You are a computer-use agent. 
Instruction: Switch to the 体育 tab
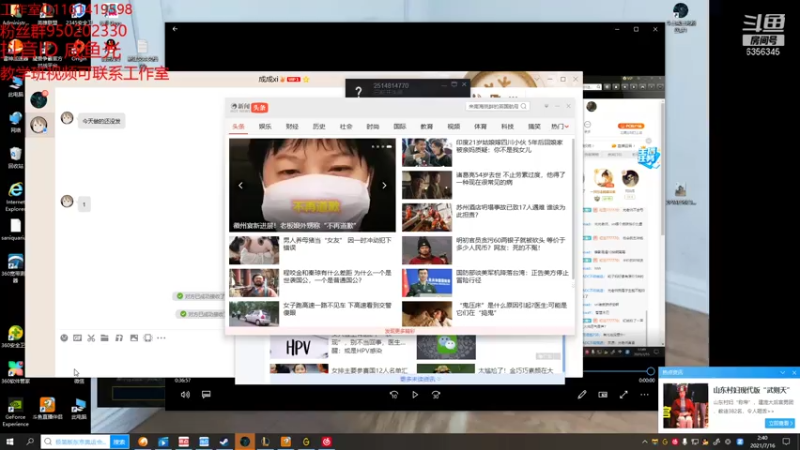480,127
